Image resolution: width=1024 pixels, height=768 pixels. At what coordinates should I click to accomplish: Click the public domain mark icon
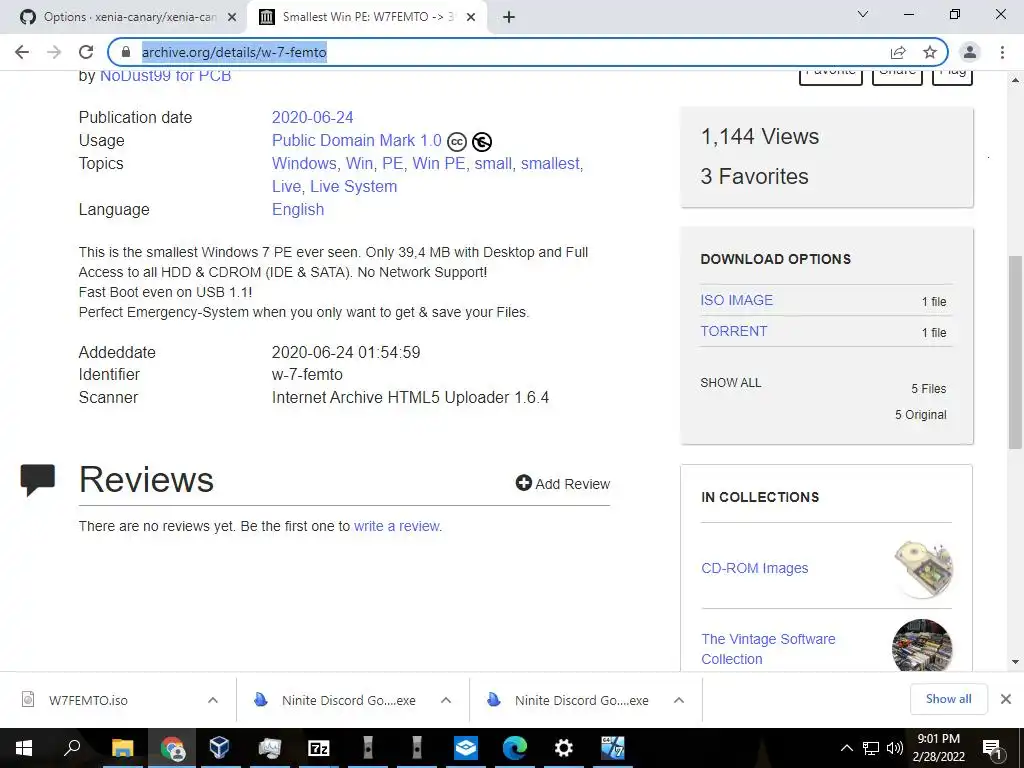[x=482, y=141]
